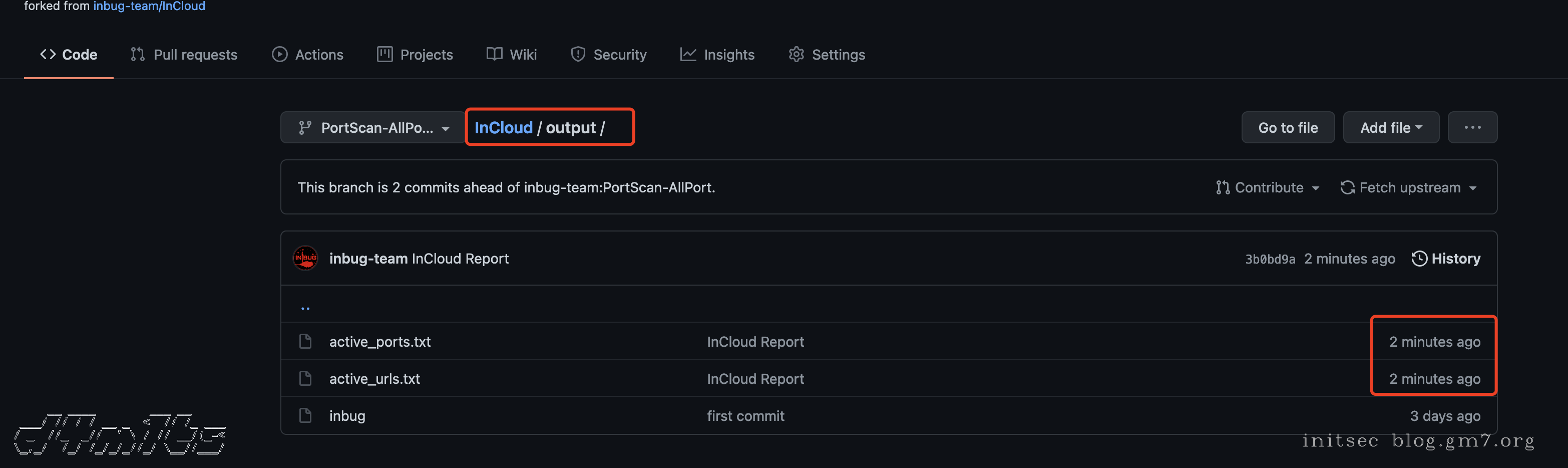Open the inbug-team/InCloud fork source link
This screenshot has height=468, width=1568.
coord(149,6)
